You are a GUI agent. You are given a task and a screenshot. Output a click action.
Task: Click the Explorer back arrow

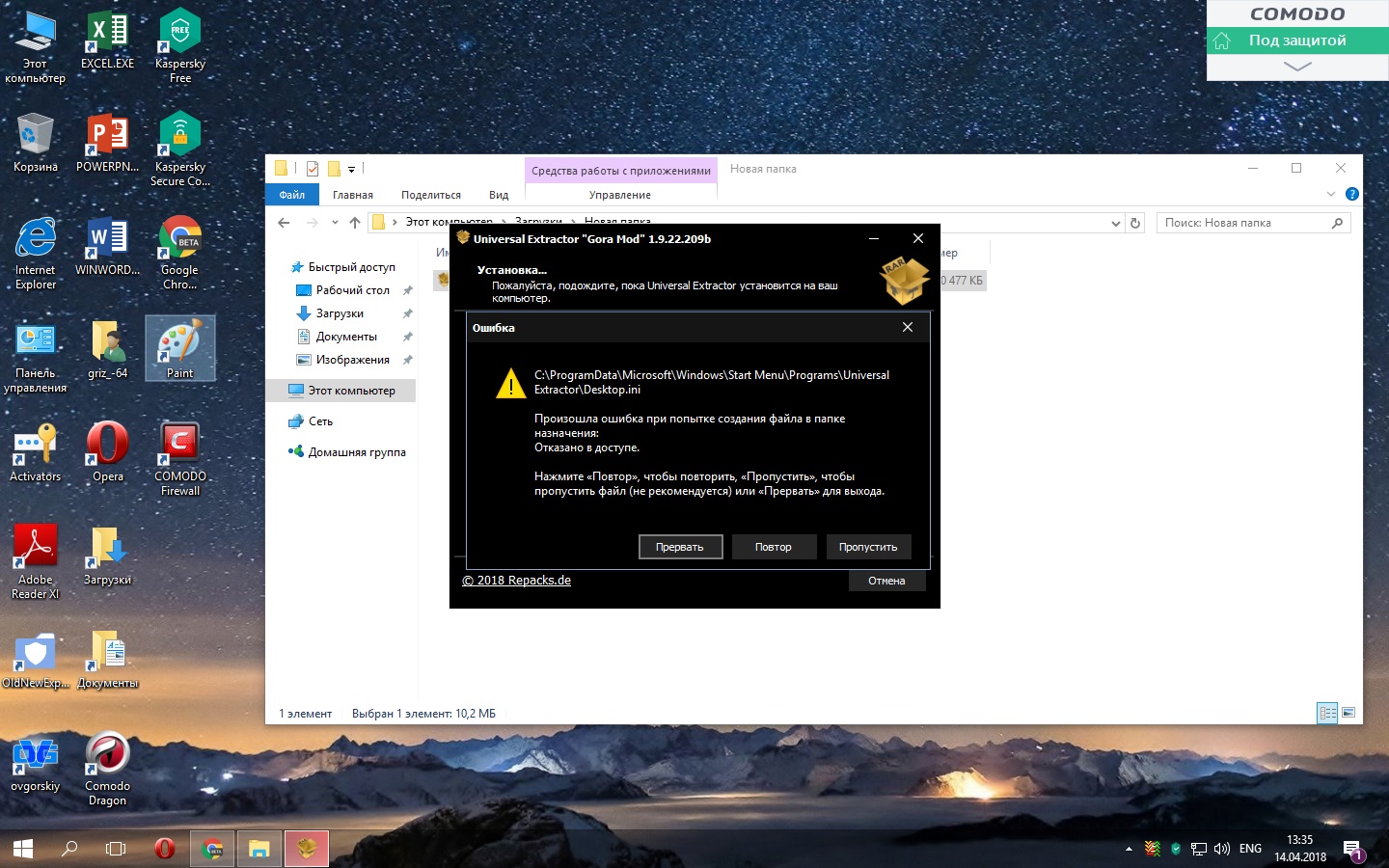pyautogui.click(x=284, y=223)
